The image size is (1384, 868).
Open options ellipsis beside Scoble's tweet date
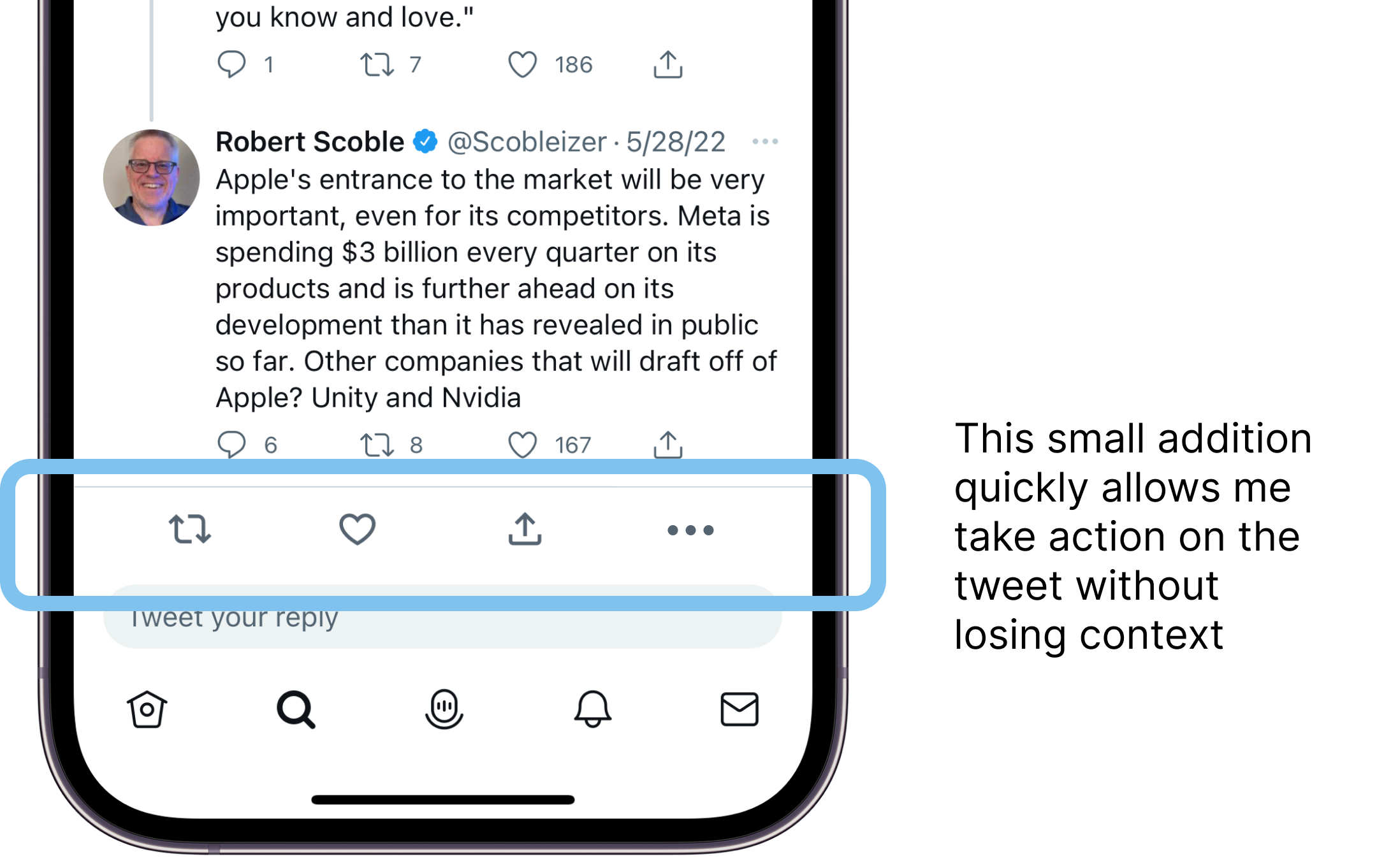pyautogui.click(x=765, y=141)
